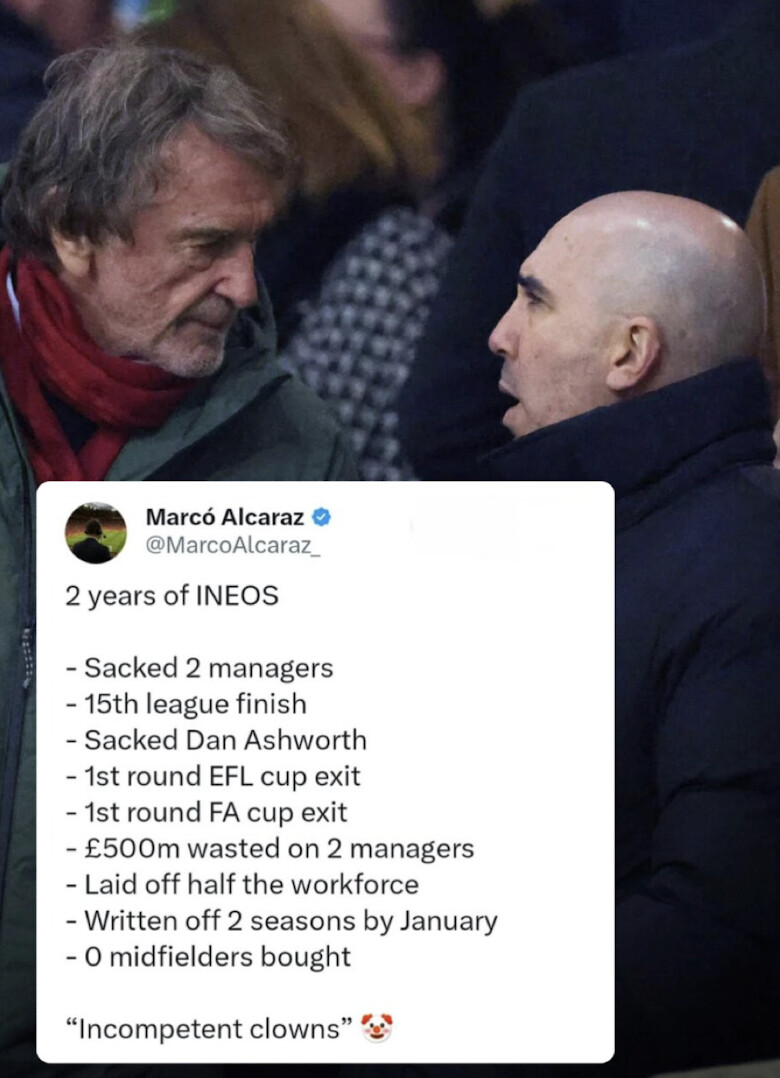Click the '1st round EFL cup exit' line
Image resolution: width=780 pixels, height=1078 pixels.
tap(213, 776)
